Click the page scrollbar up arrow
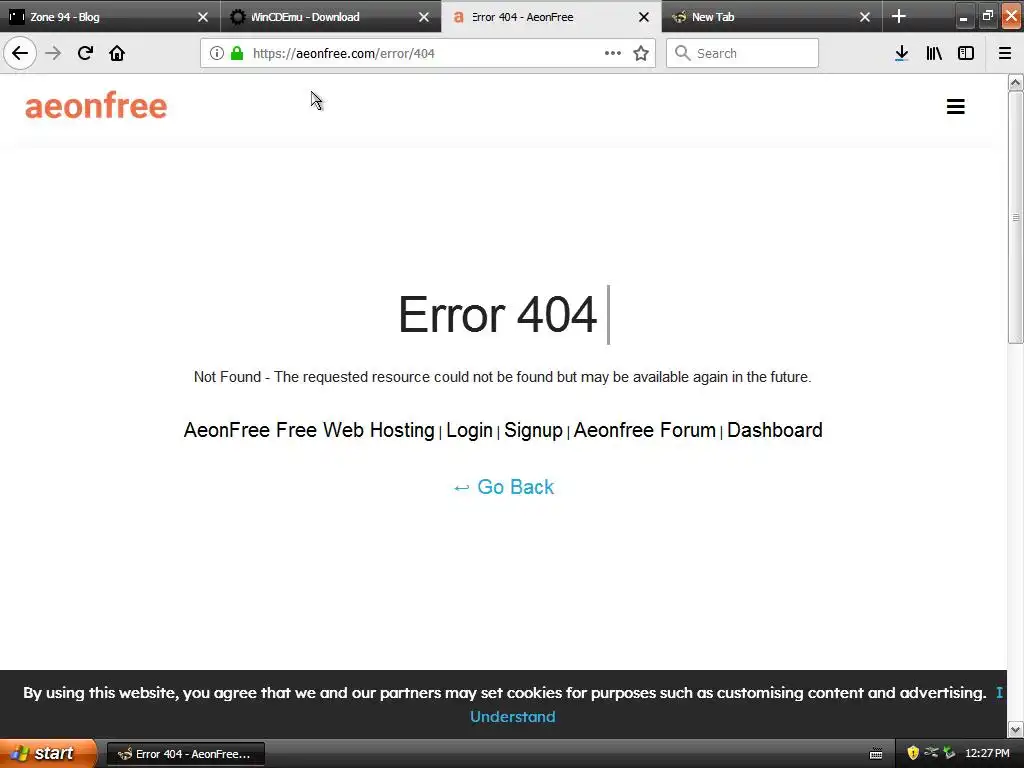The height and width of the screenshot is (768, 1024). click(x=1015, y=82)
